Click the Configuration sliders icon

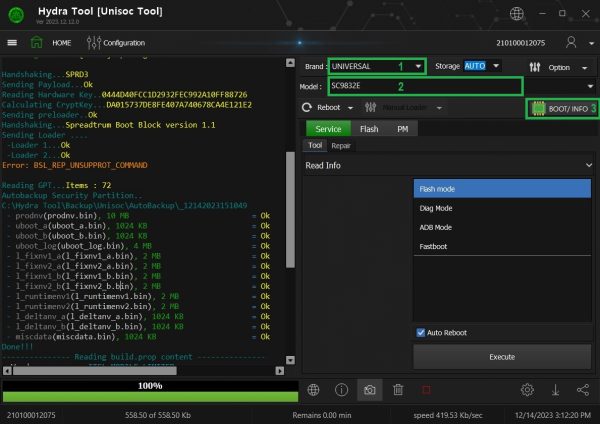tap(93, 42)
